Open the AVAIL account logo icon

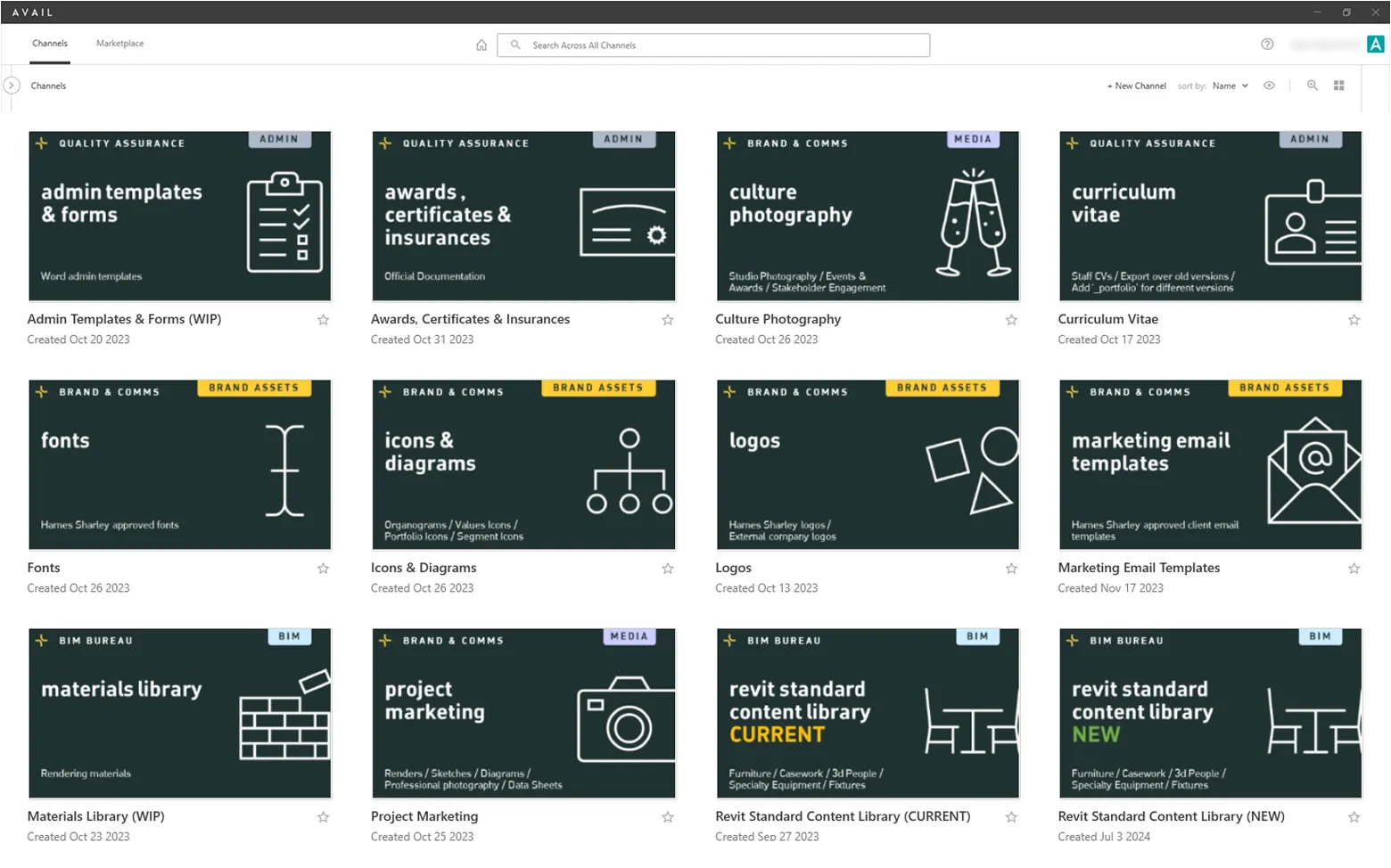pos(1376,45)
